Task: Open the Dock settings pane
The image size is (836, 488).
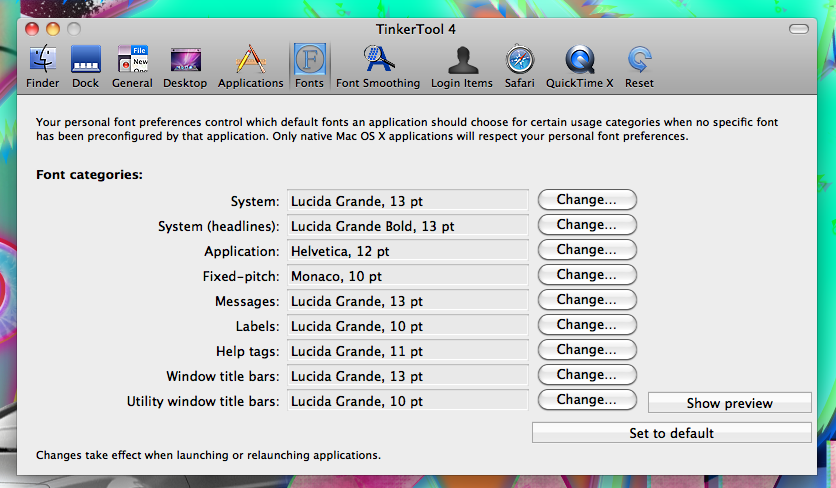Action: pos(86,67)
